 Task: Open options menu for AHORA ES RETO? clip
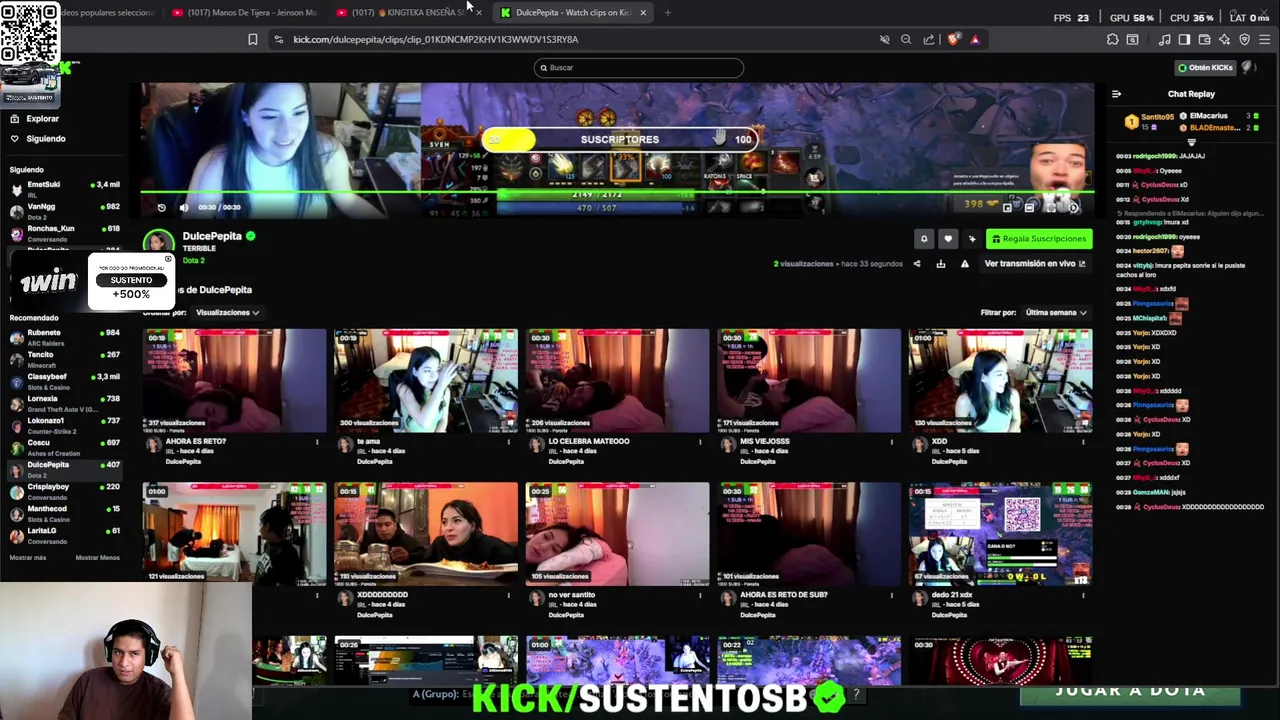(x=317, y=442)
